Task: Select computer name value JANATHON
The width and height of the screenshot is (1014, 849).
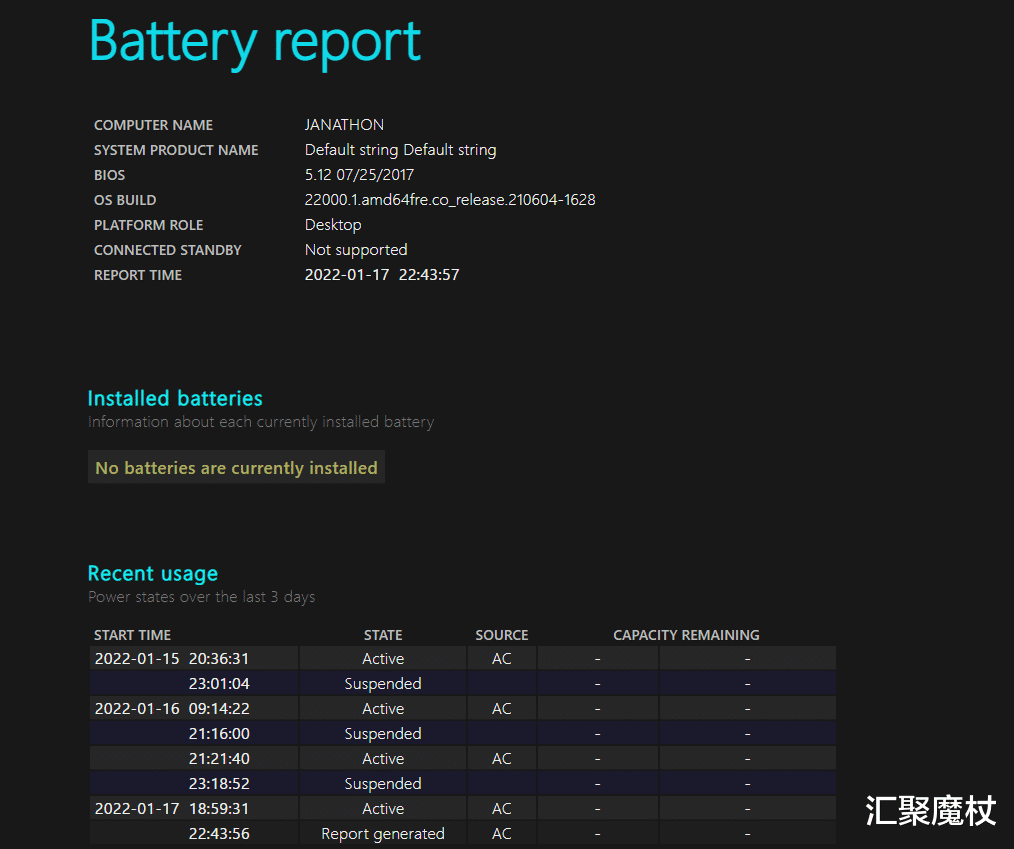Action: click(x=344, y=125)
